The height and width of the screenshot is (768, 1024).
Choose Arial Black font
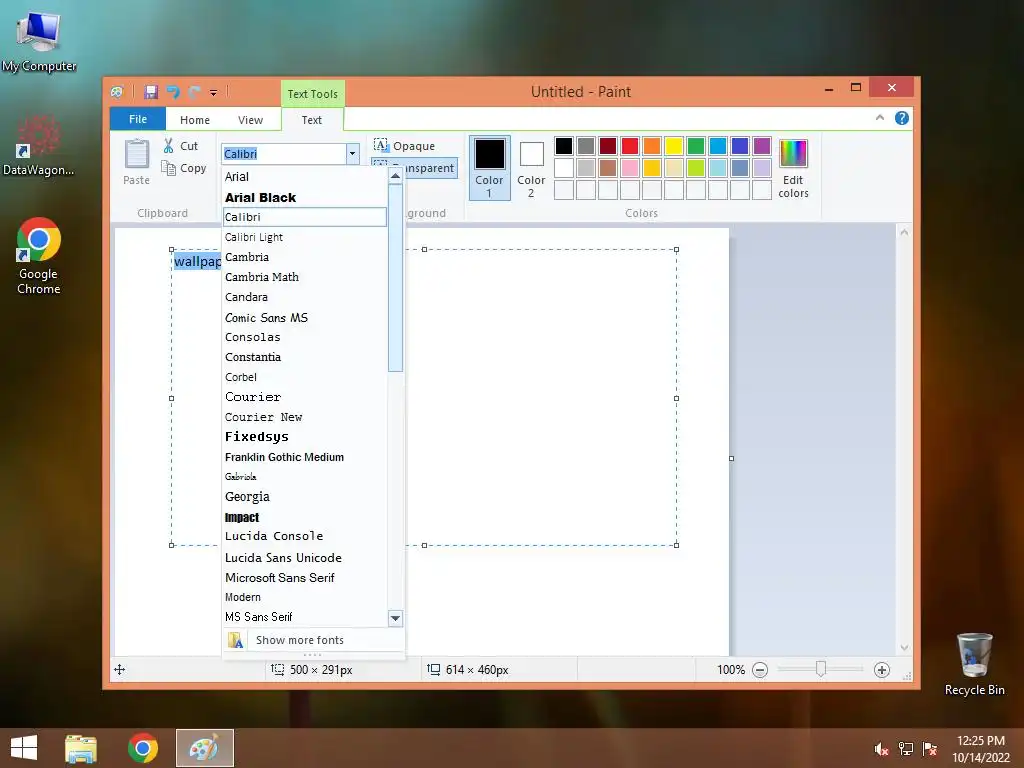pyautogui.click(x=305, y=197)
